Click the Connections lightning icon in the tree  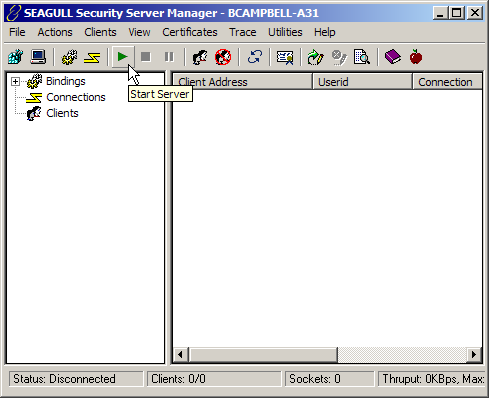click(x=34, y=98)
